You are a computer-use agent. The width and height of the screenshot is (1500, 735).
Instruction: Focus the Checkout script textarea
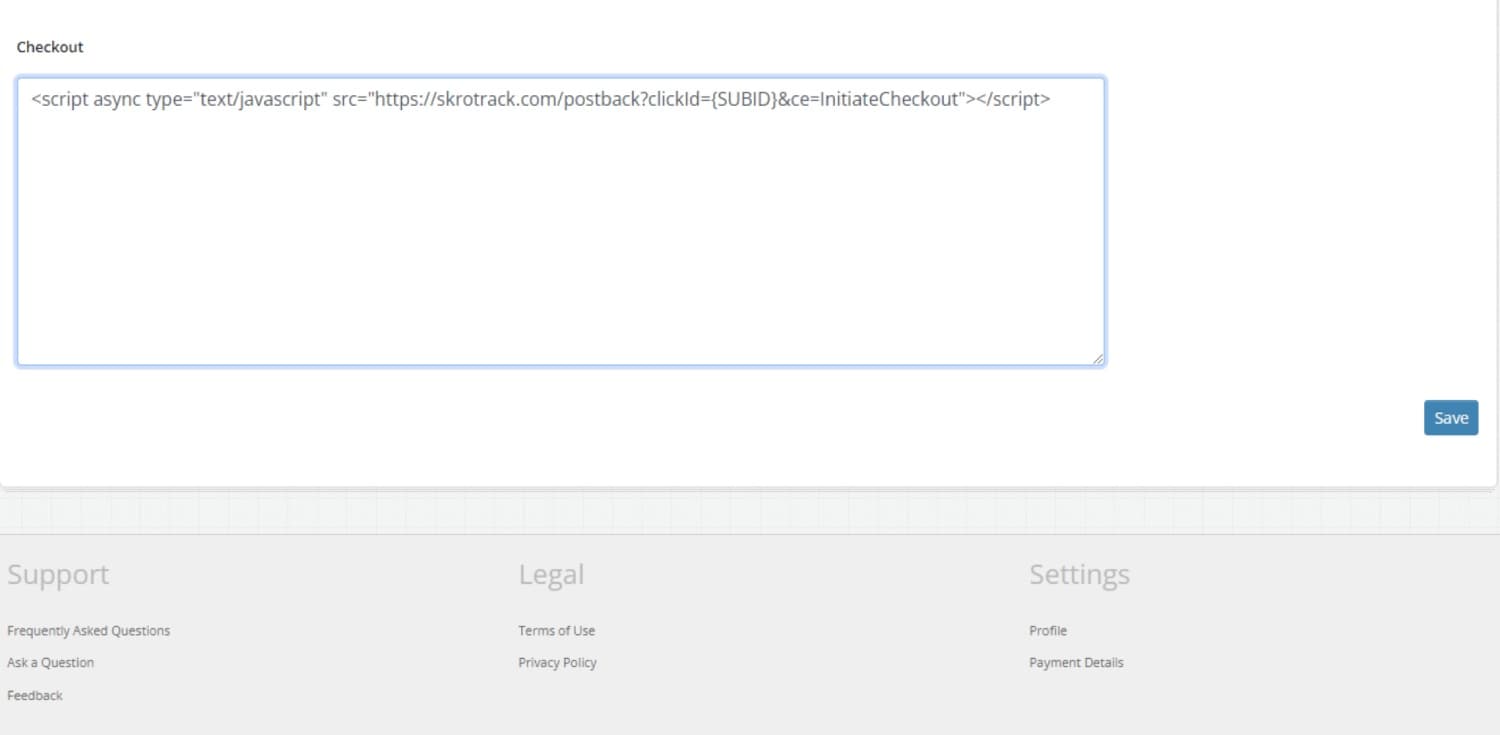(x=561, y=222)
